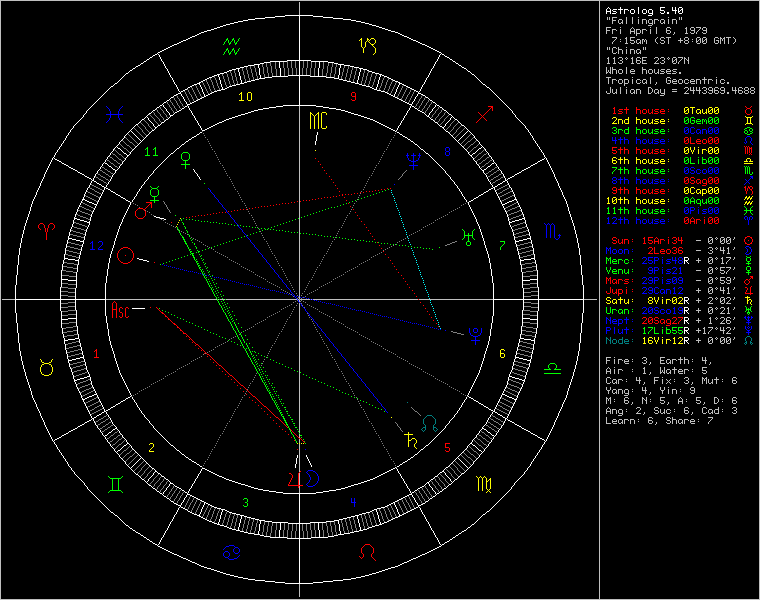Click the Libra sign glyph on wheel

(552, 368)
